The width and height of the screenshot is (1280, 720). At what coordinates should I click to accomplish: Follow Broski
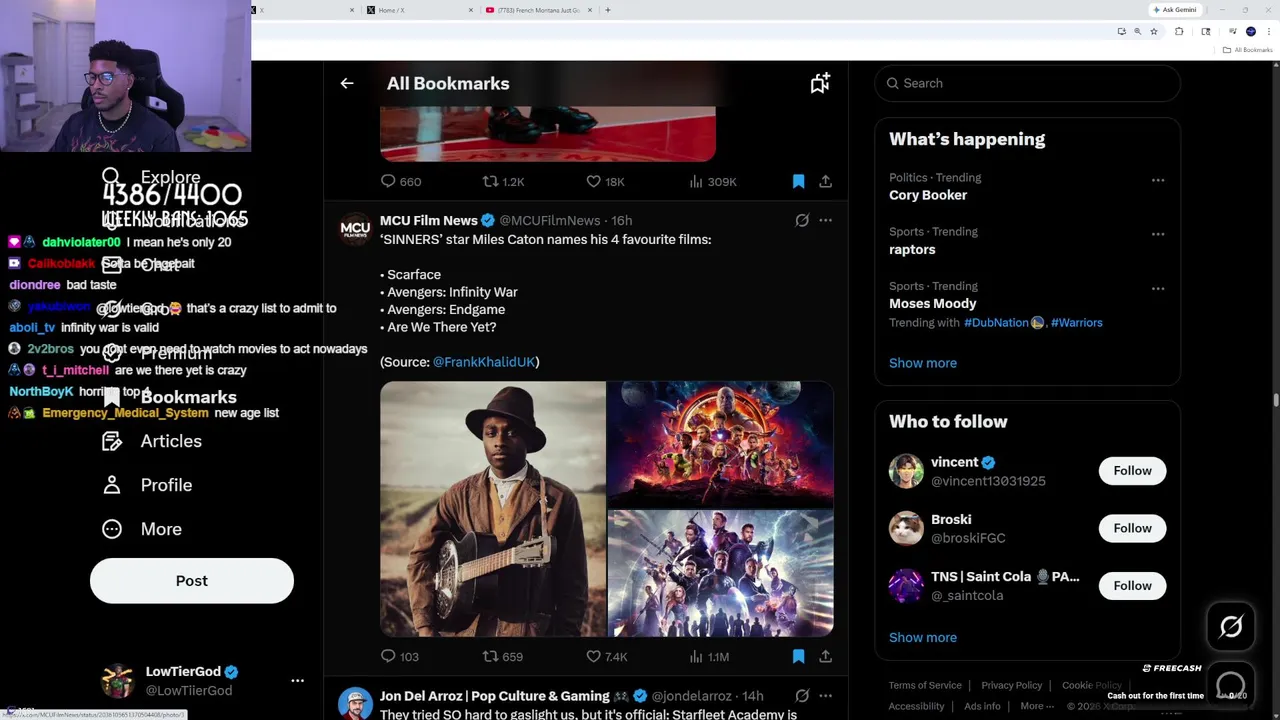point(1132,528)
